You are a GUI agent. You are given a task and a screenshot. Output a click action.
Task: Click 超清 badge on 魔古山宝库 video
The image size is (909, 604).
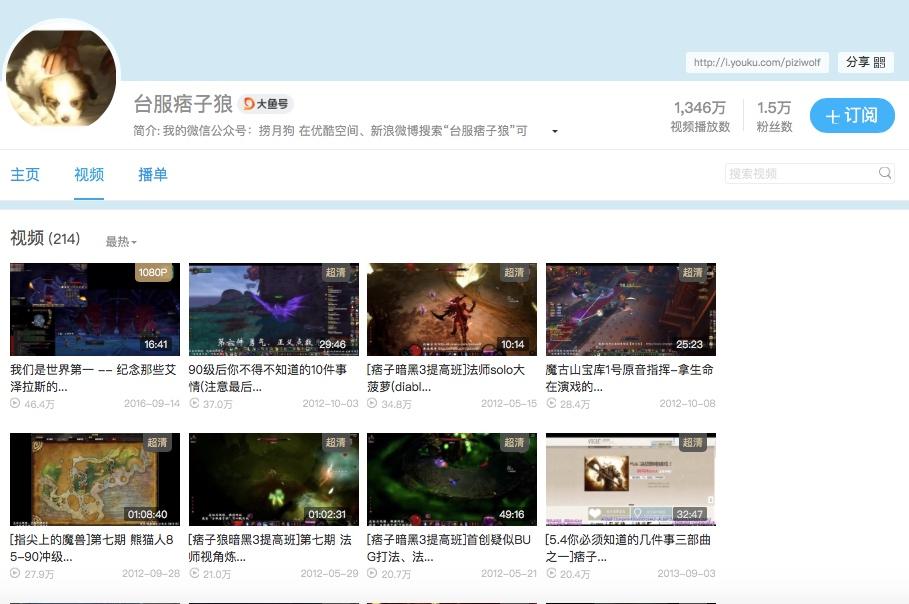pyautogui.click(x=693, y=272)
